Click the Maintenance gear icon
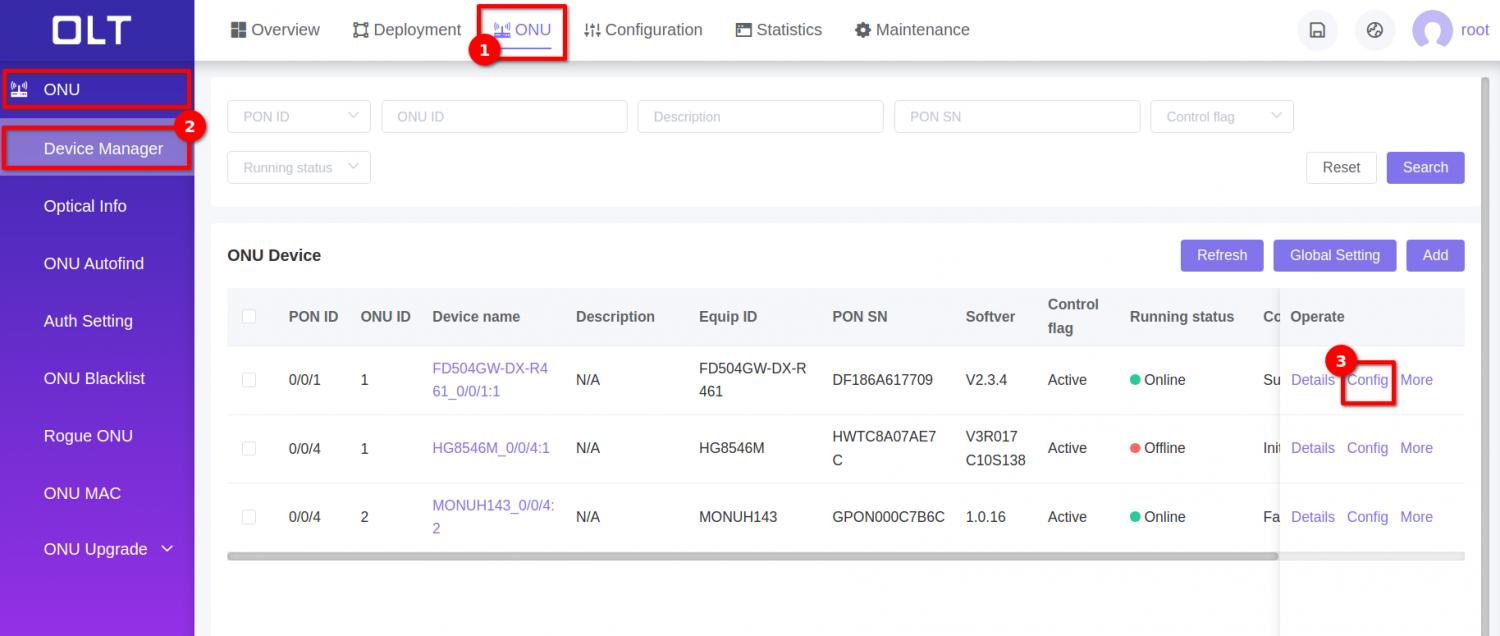 [862, 30]
